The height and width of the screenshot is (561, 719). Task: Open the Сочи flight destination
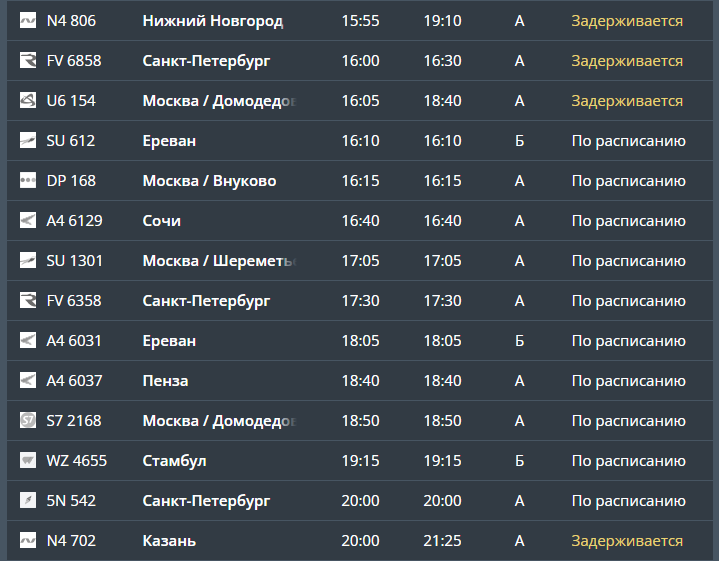coord(162,221)
